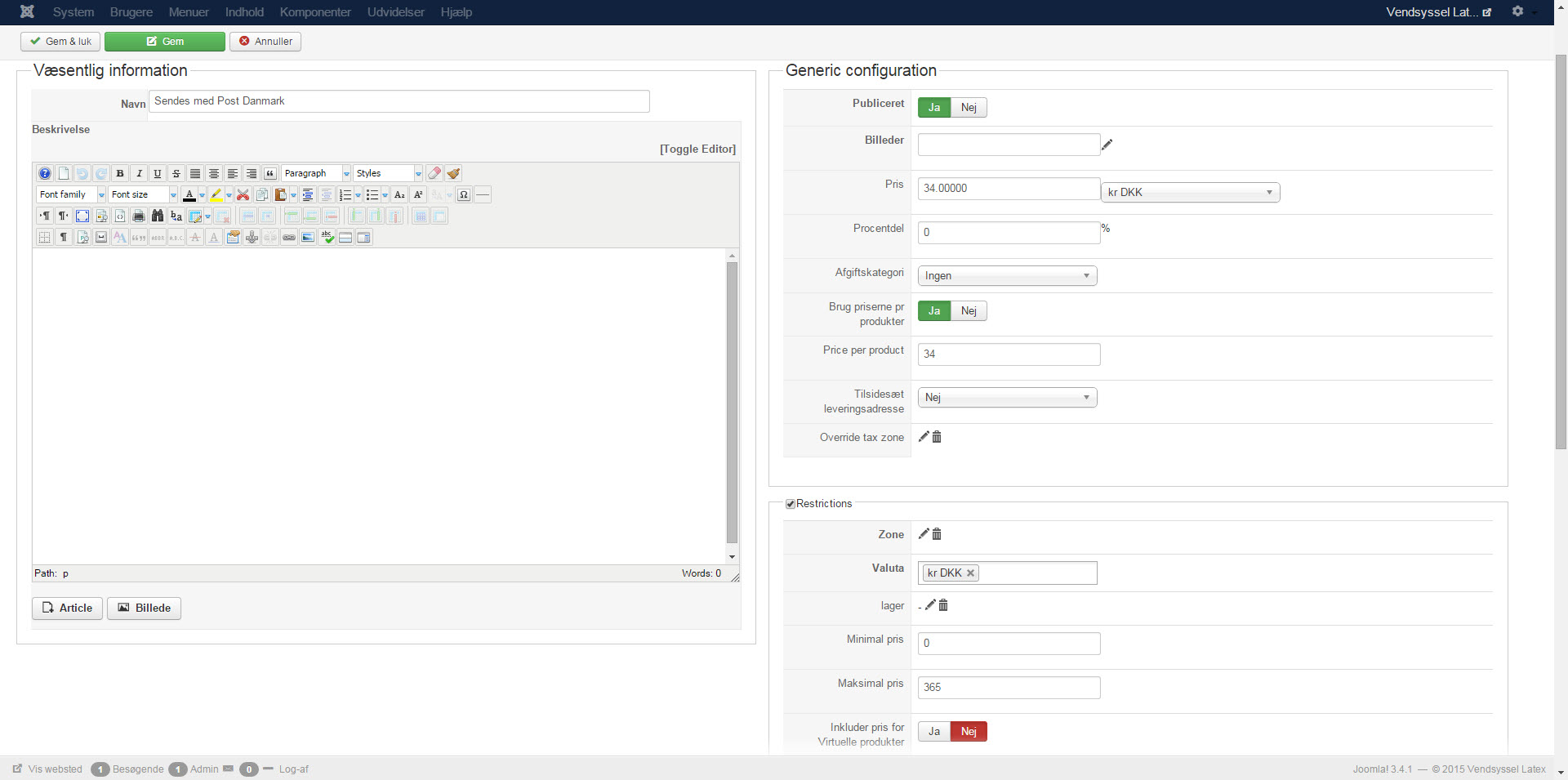Edit the lager restriction with the pencil

(930, 605)
